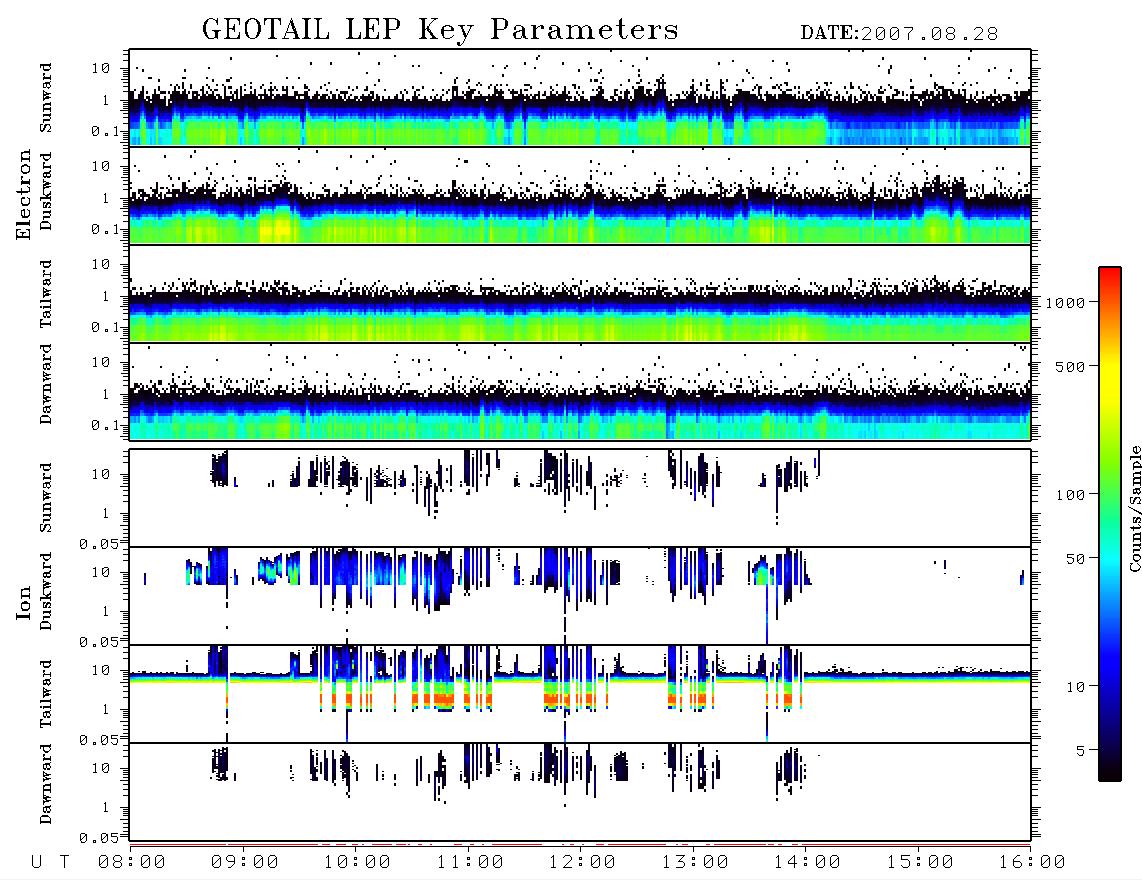Select the Ion Dawnward axis label

point(46,784)
